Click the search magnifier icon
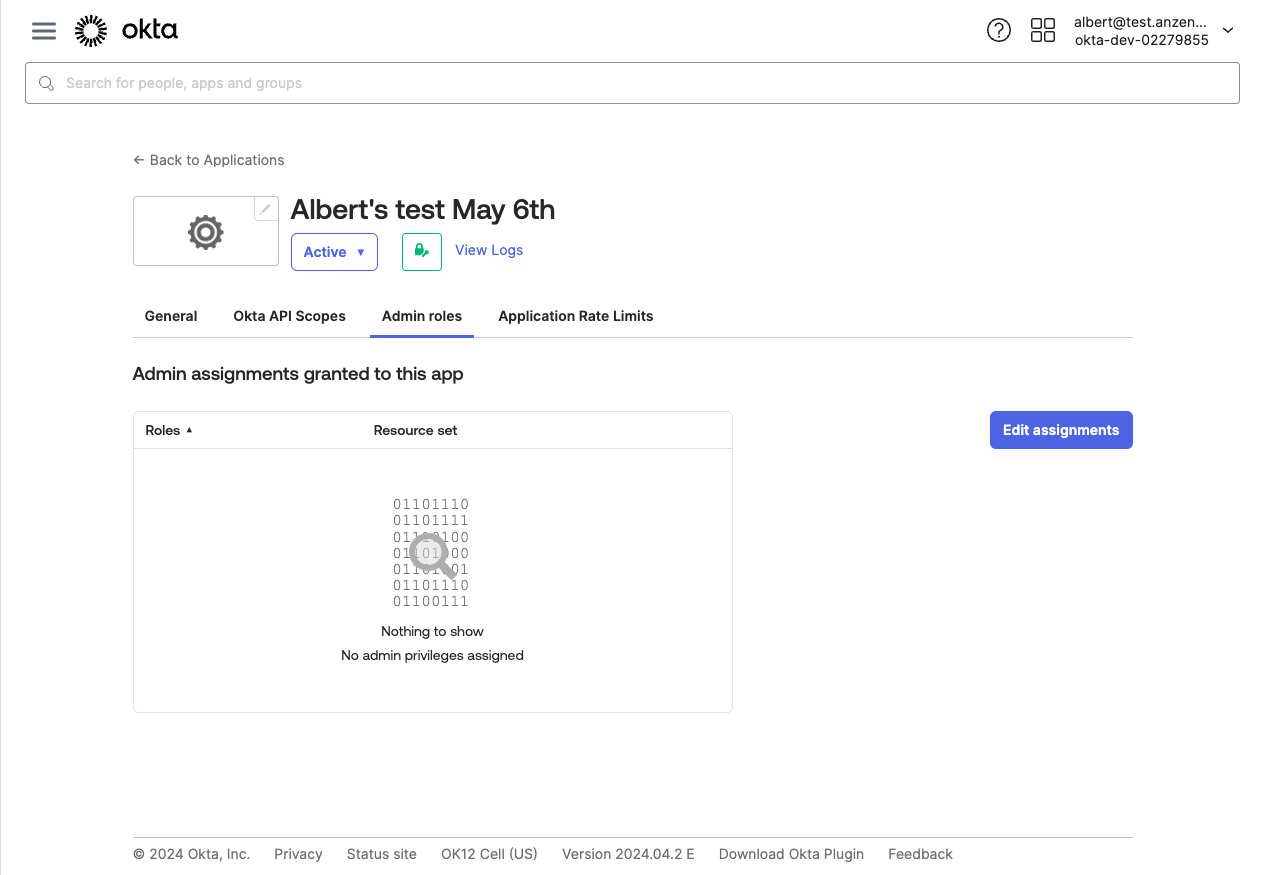1264x875 pixels. coord(46,84)
